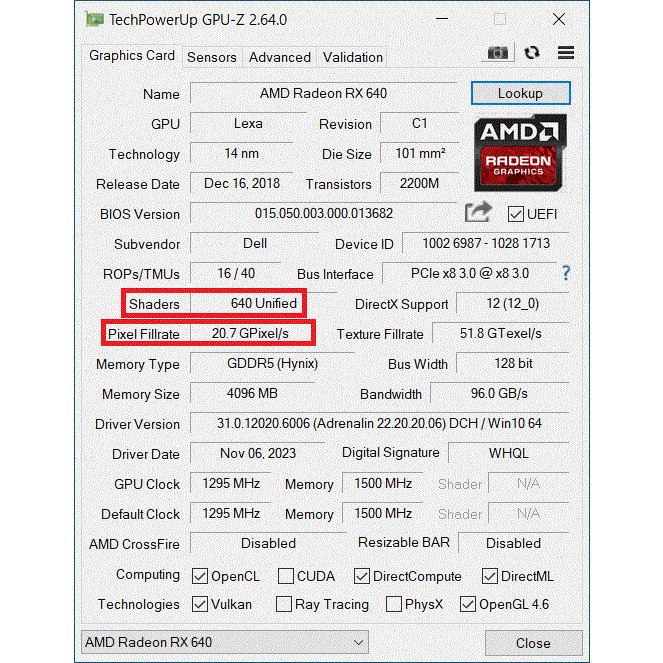Image resolution: width=663 pixels, height=663 pixels.
Task: Click the Release Date field Dec 16, 2018
Action: tap(241, 184)
